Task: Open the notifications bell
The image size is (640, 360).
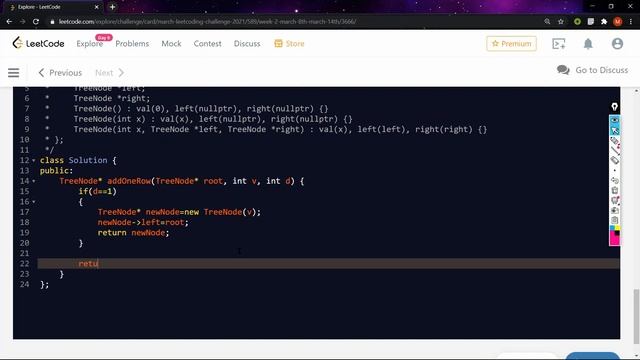Action: tap(588, 44)
